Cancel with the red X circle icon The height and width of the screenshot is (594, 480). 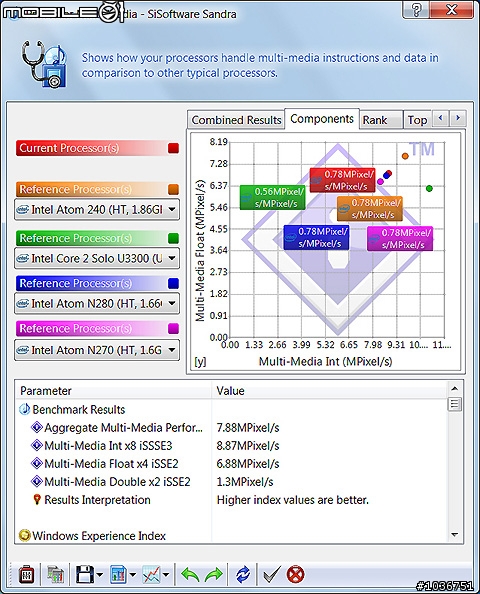[296, 575]
